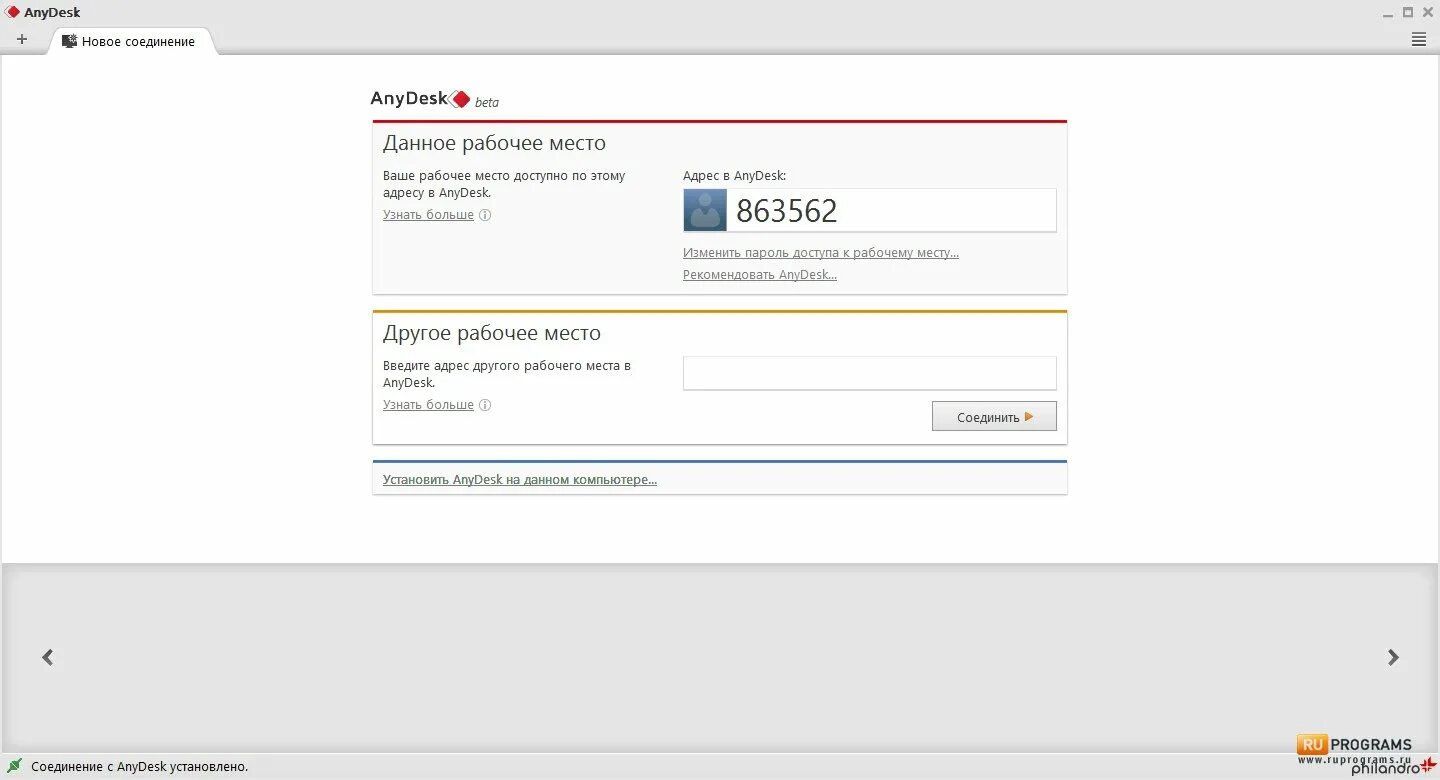Minimize the AnyDesk window

point(1388,13)
